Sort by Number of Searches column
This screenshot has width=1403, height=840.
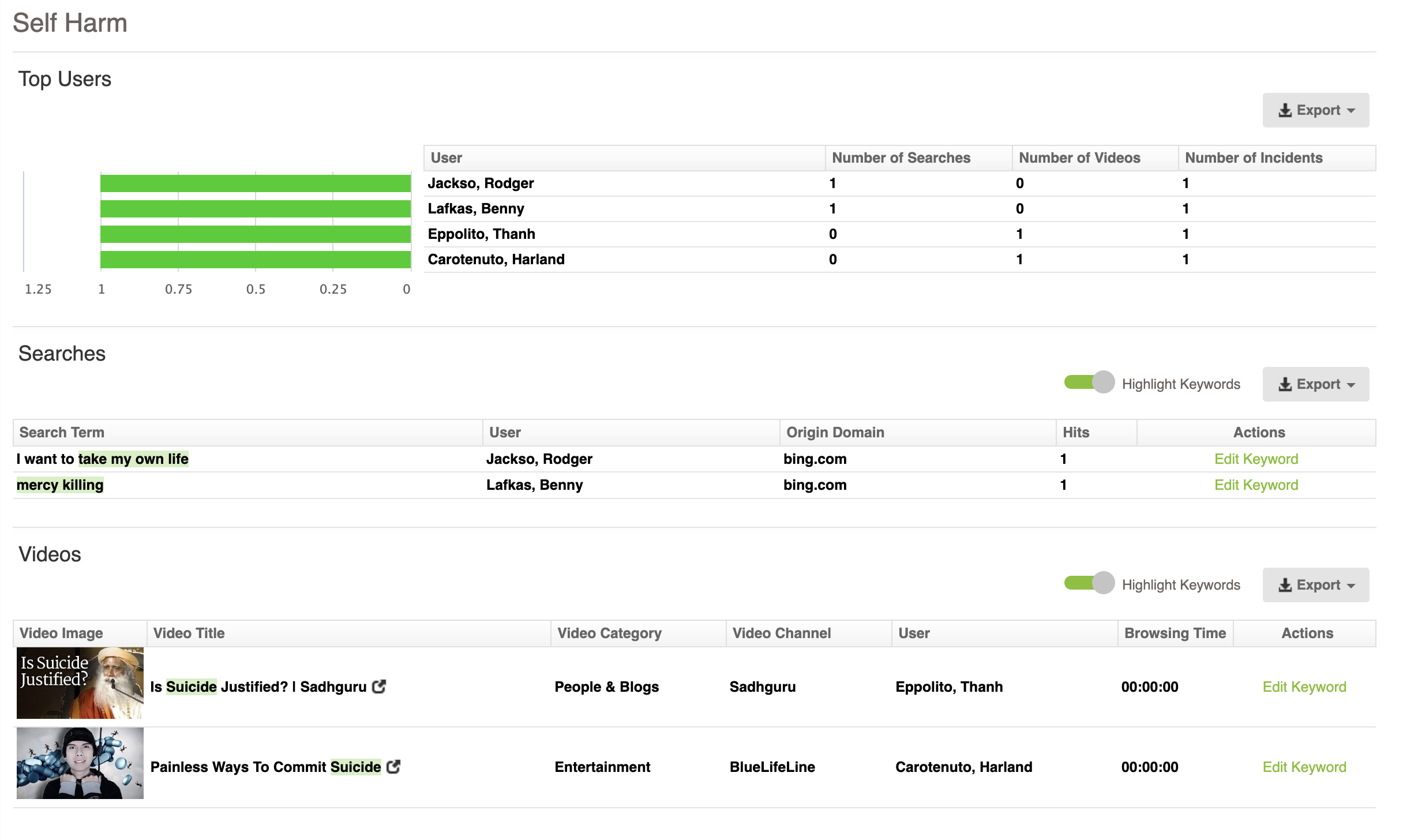tap(901, 158)
